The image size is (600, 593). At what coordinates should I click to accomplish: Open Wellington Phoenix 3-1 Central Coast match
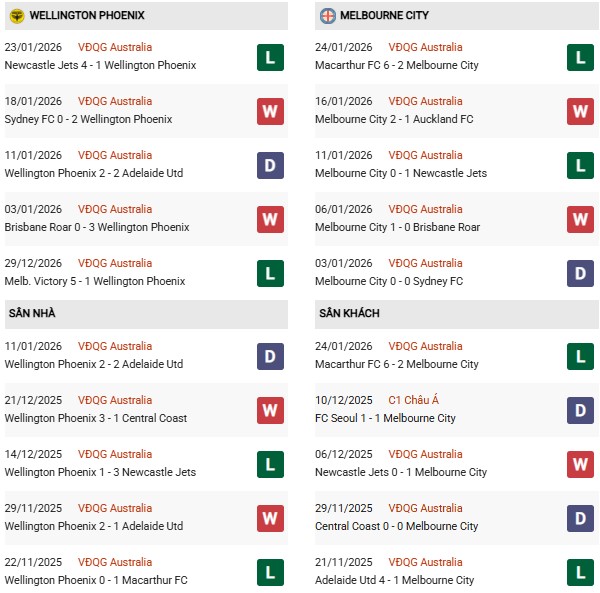click(x=96, y=418)
